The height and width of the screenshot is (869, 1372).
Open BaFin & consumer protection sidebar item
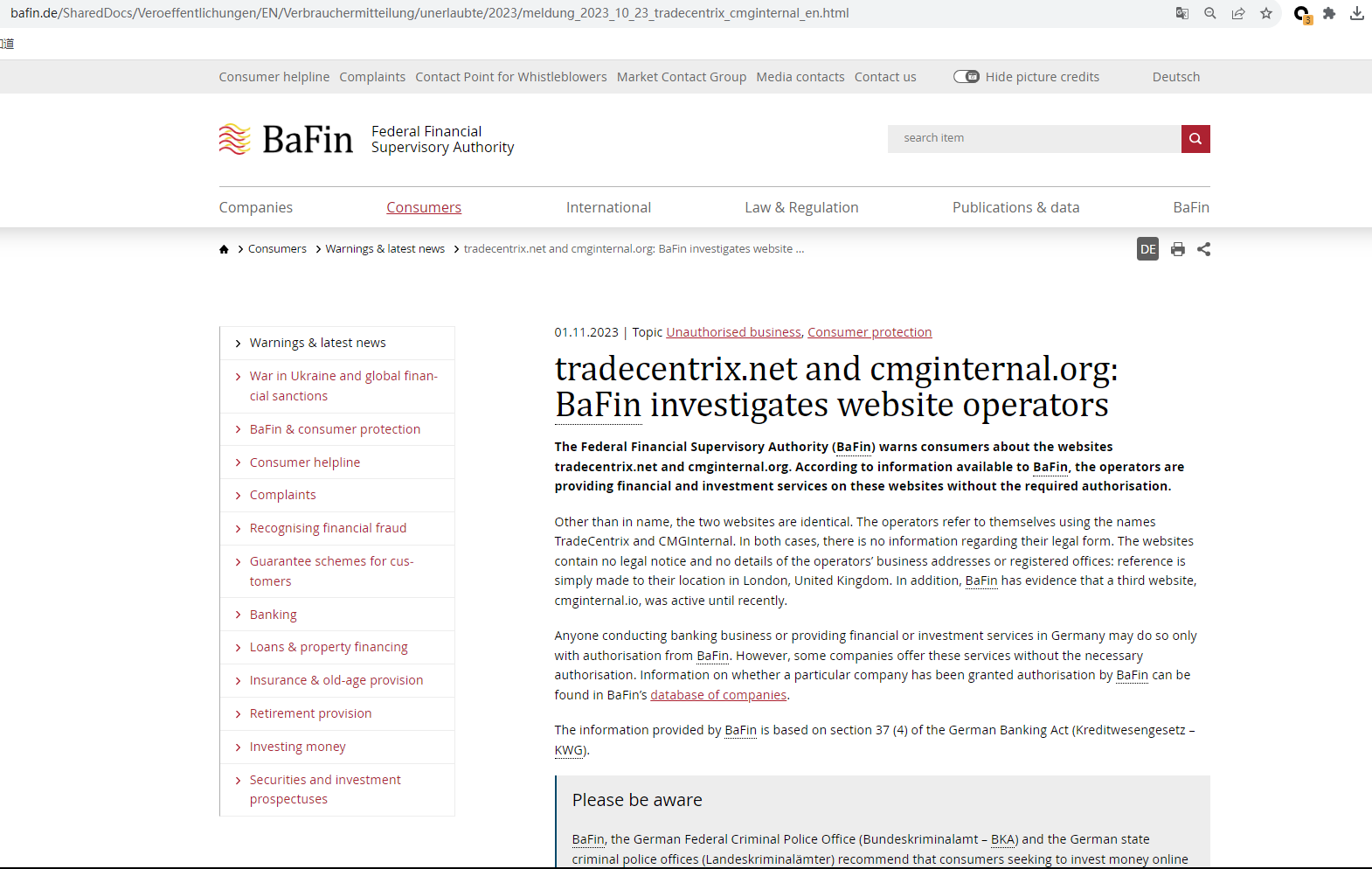click(x=337, y=429)
